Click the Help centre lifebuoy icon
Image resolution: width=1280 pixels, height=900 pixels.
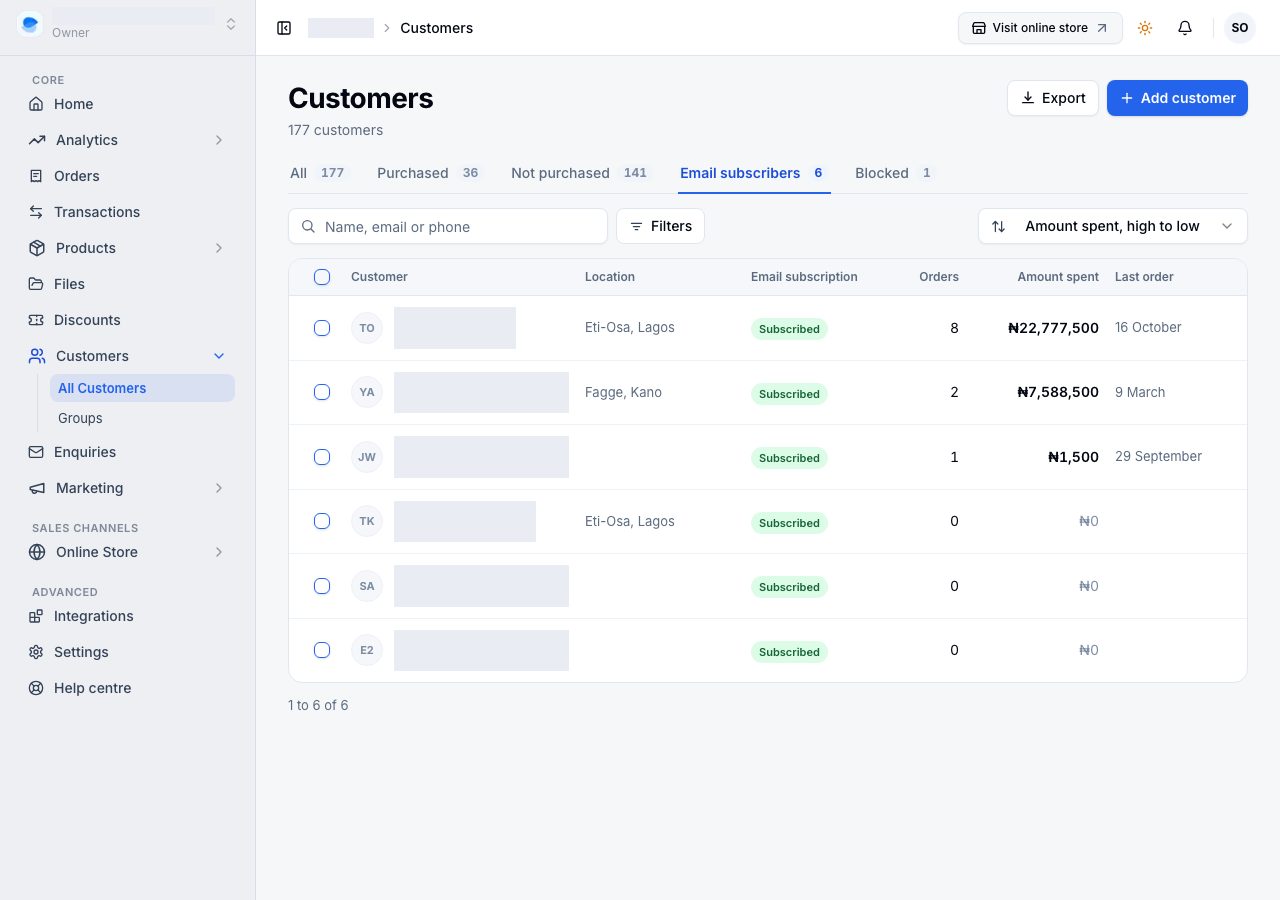(x=36, y=688)
